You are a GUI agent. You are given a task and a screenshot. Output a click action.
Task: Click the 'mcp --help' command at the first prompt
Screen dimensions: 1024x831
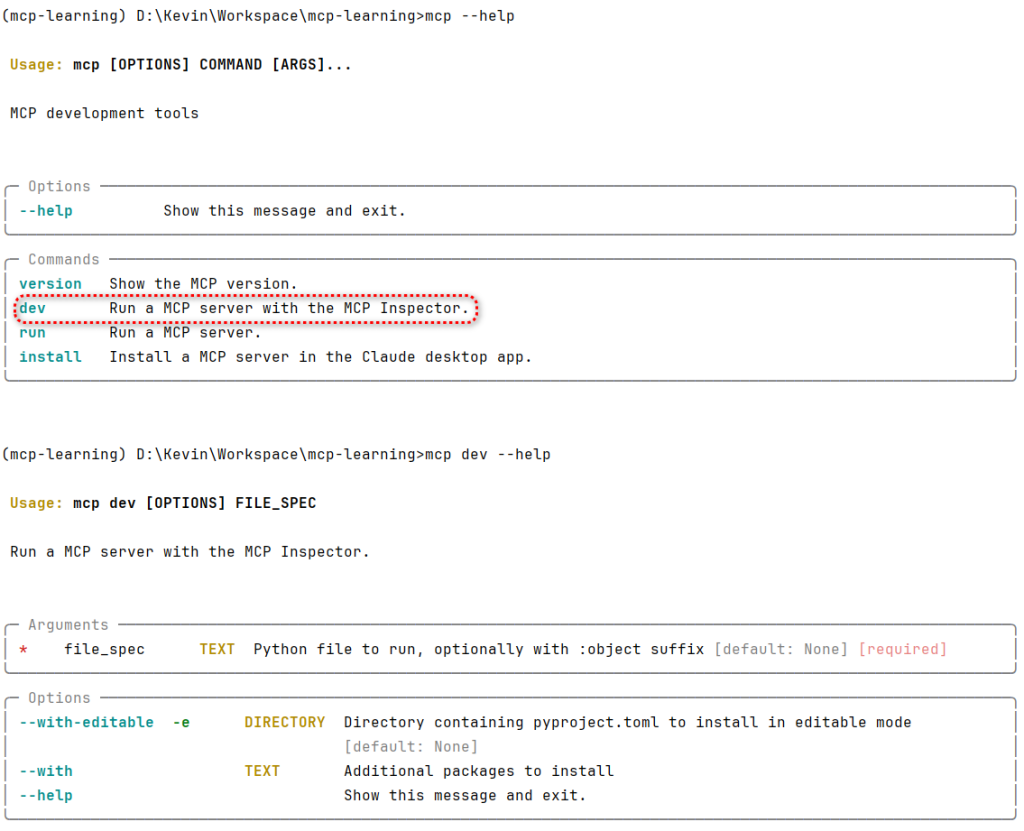coord(470,16)
